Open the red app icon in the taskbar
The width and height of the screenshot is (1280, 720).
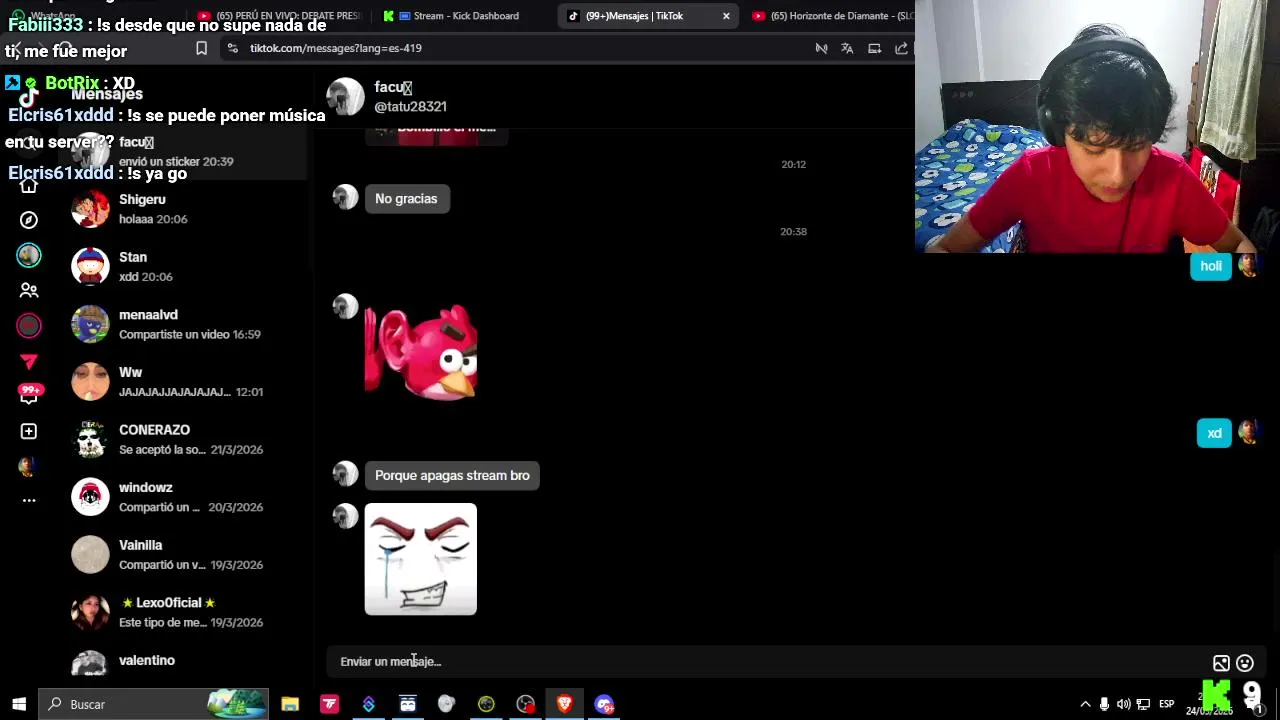329,704
